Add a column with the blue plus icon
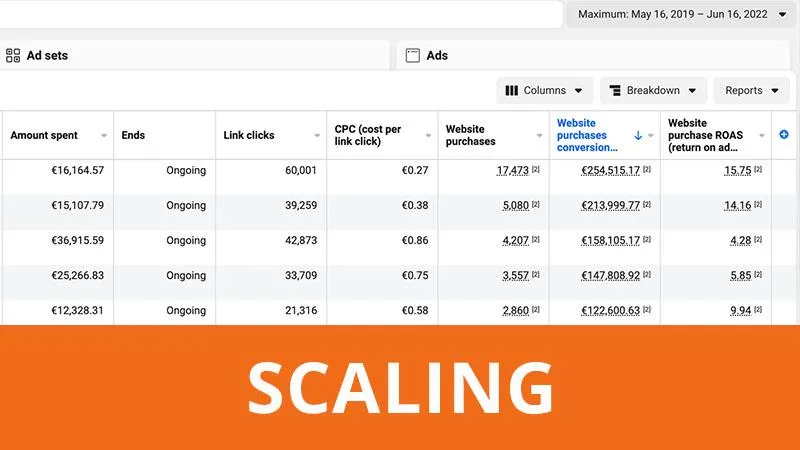 [x=784, y=135]
